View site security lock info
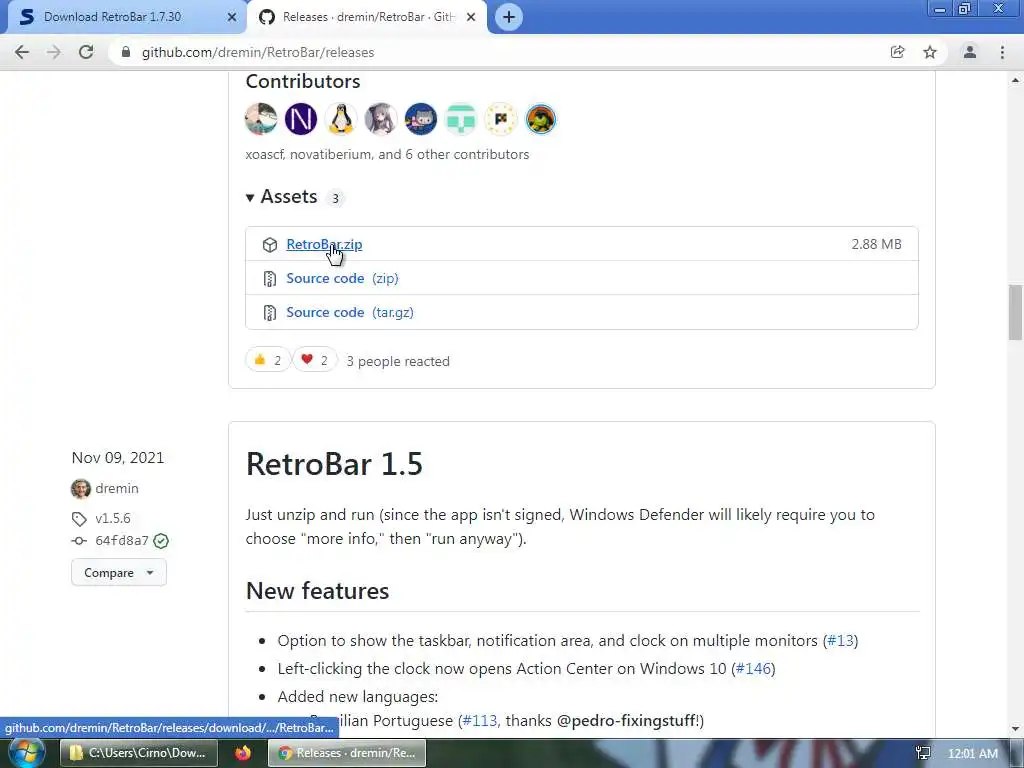Image resolution: width=1024 pixels, height=768 pixels. [x=126, y=52]
